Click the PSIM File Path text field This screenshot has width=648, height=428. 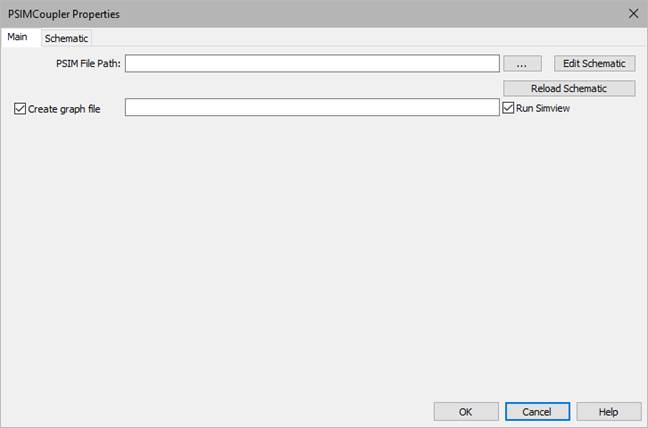311,63
